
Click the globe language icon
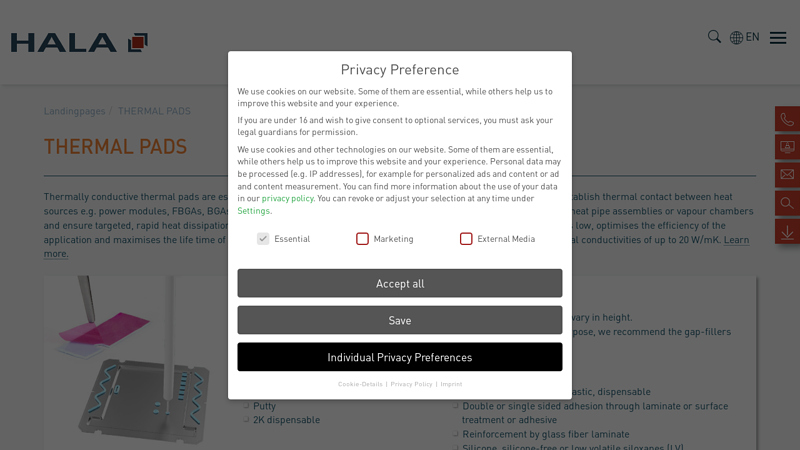(x=737, y=38)
